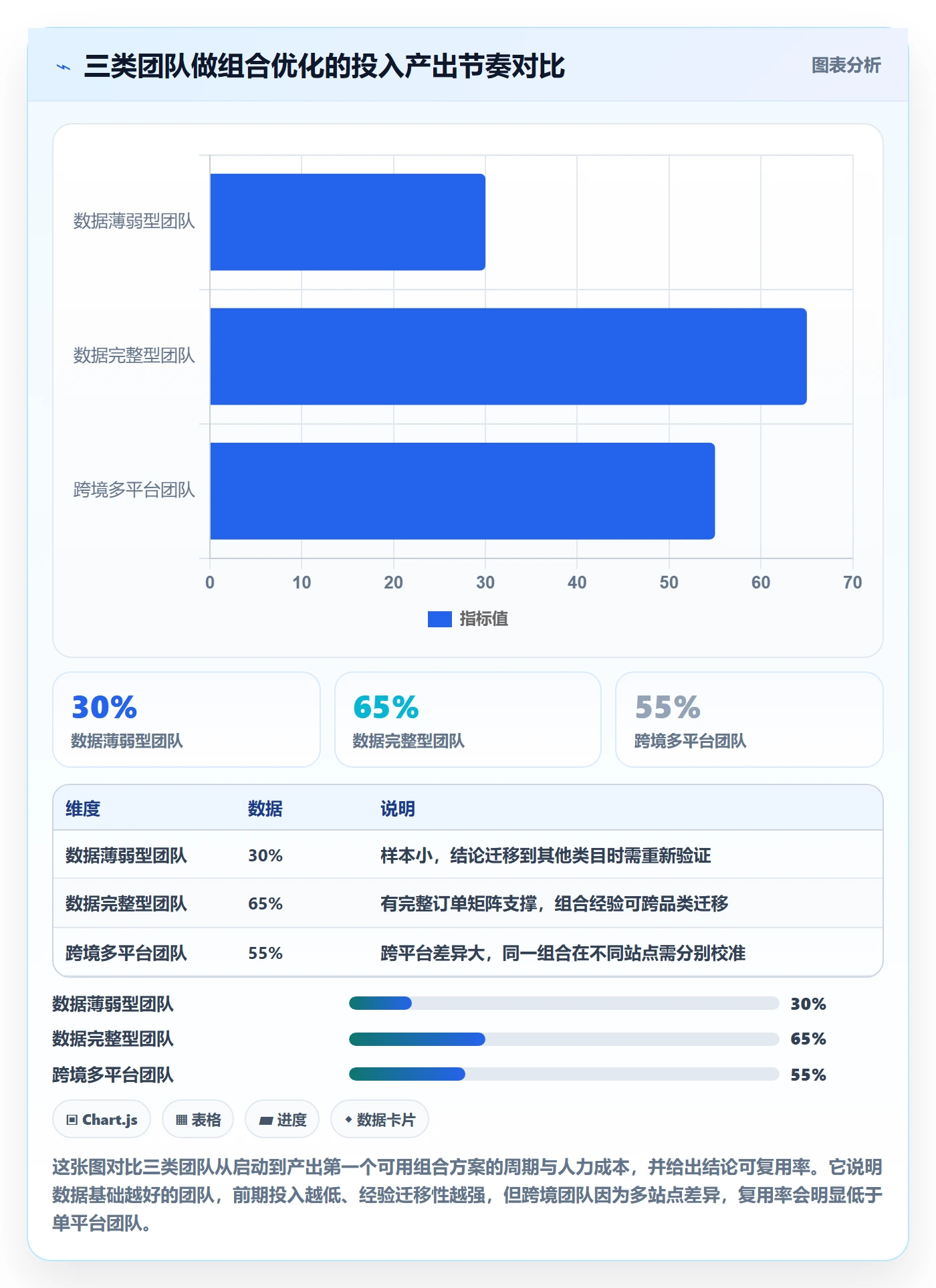Click the 数据完整型团队 bar in chart
Viewport: 936px width, 1288px height.
[508, 356]
